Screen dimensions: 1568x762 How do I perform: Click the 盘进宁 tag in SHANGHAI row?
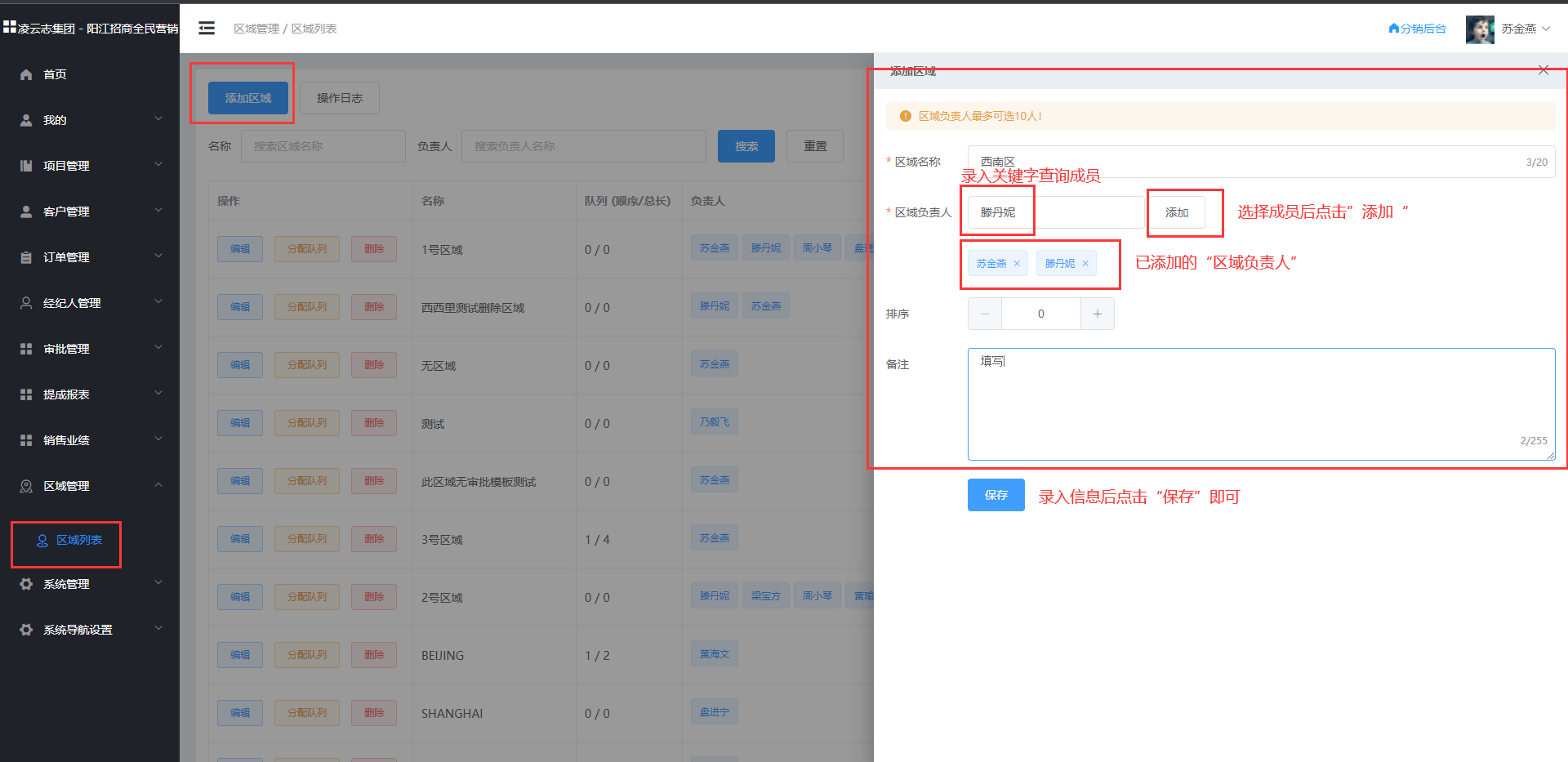point(715,712)
